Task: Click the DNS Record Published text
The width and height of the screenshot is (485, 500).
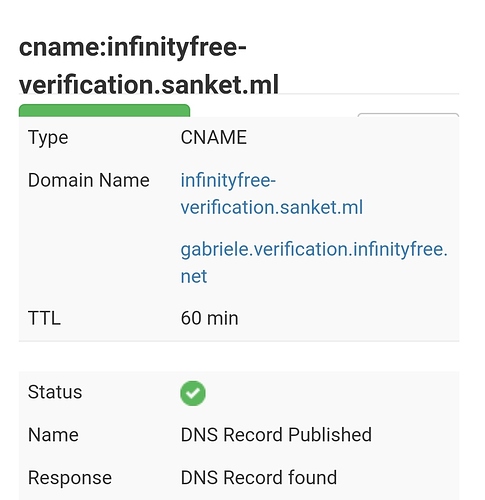Action: [276, 435]
